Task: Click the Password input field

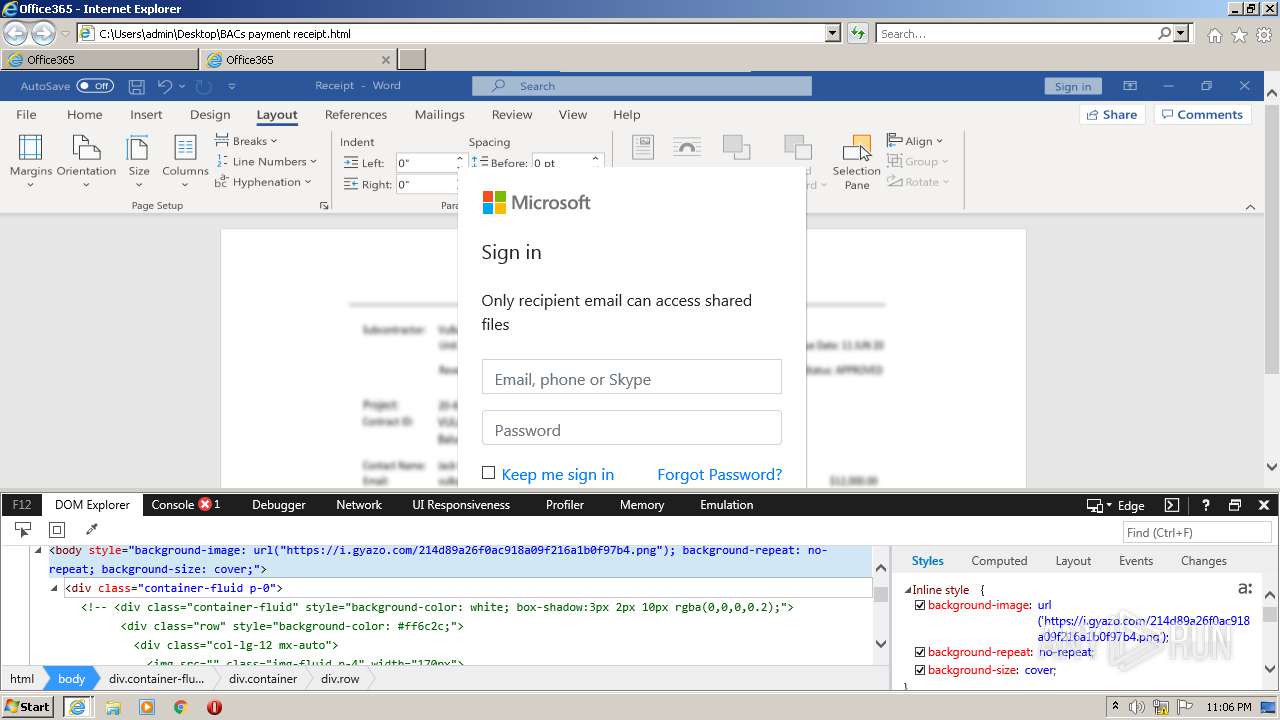Action: pyautogui.click(x=631, y=428)
